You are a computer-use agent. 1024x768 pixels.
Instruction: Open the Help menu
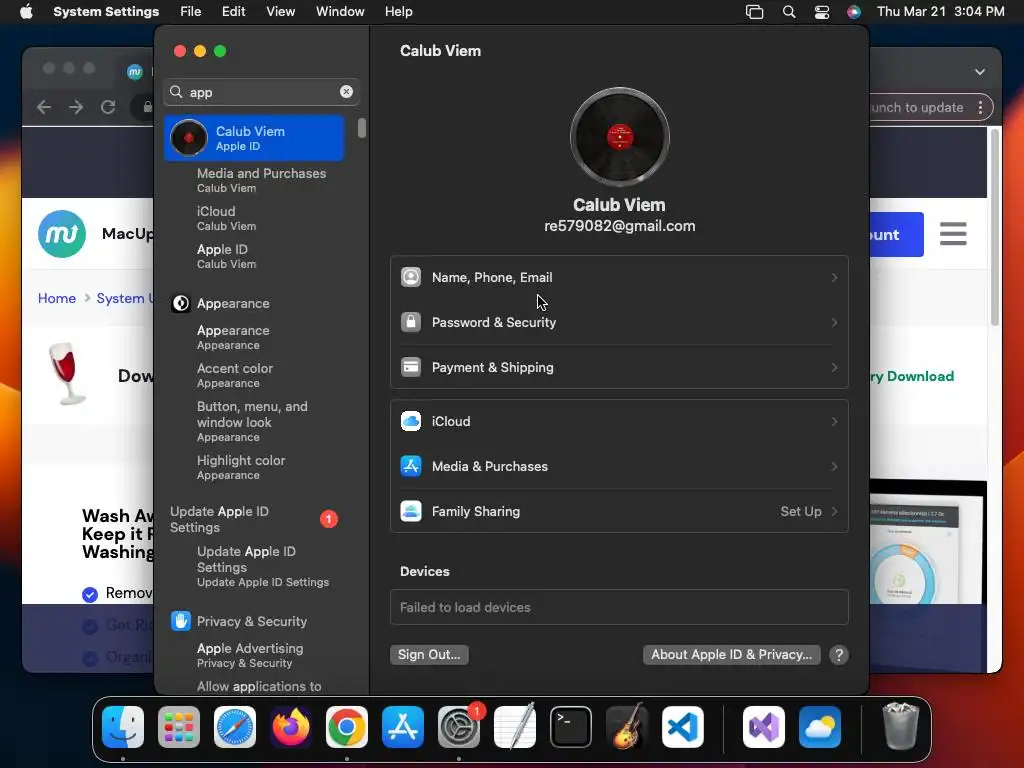398,12
